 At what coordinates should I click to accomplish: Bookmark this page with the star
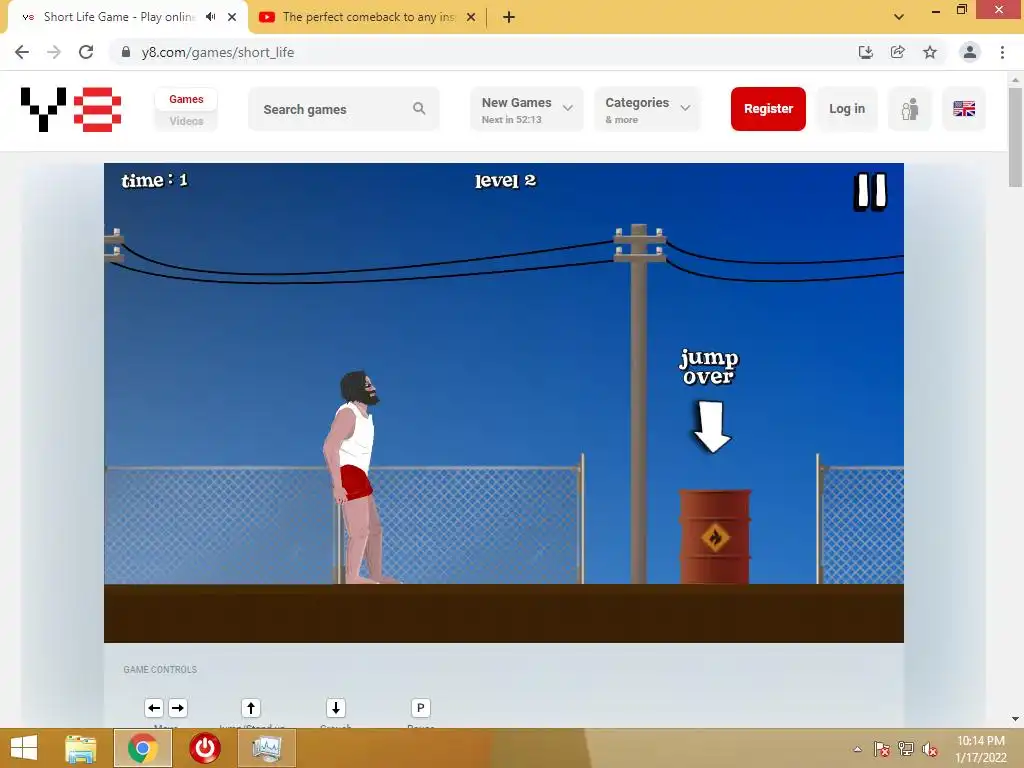pos(930,52)
